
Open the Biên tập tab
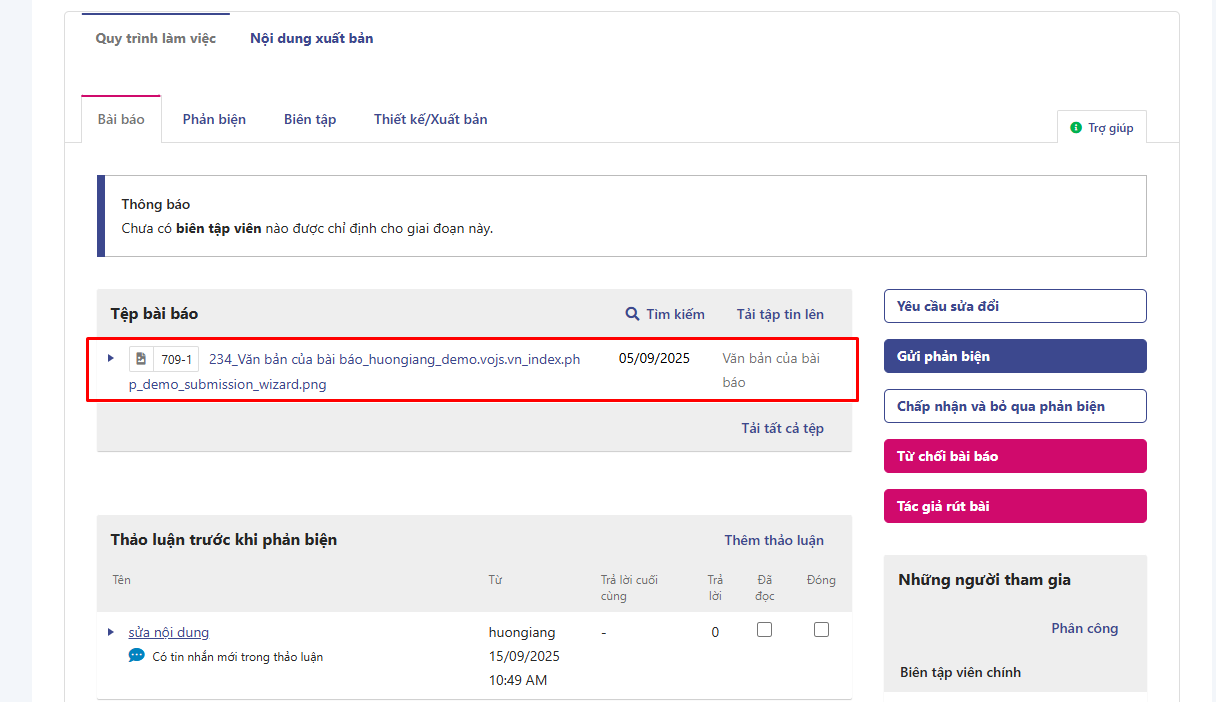(310, 119)
